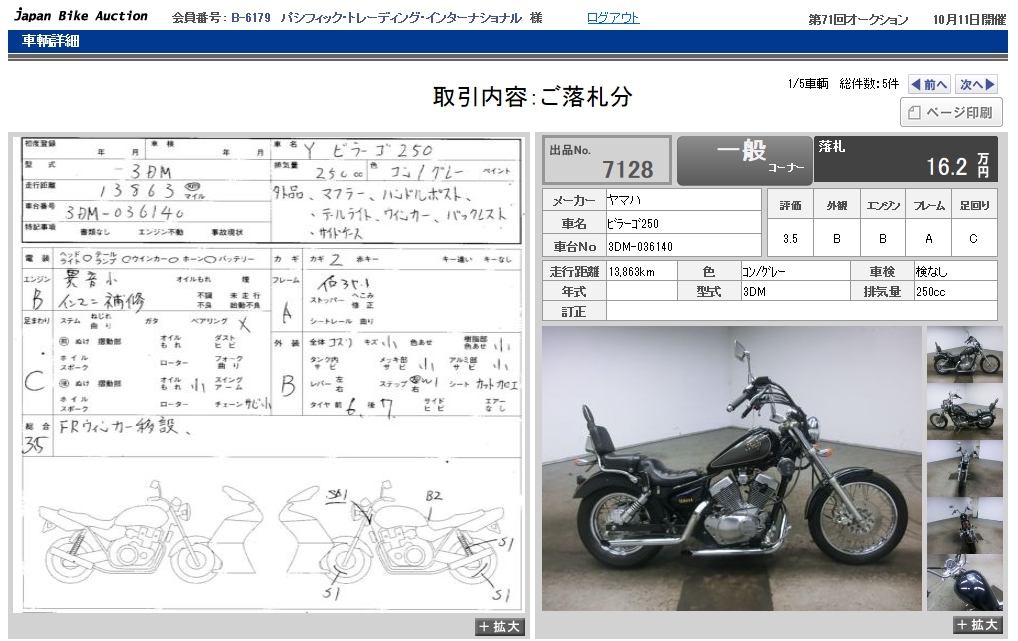
Task: Click the 1/5車輌 counter text
Action: click(x=808, y=84)
